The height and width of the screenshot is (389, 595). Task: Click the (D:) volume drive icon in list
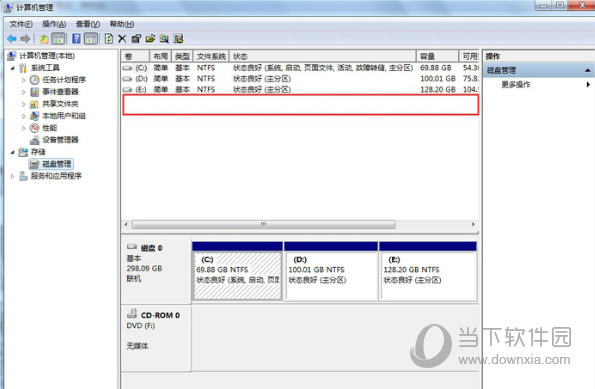128,79
